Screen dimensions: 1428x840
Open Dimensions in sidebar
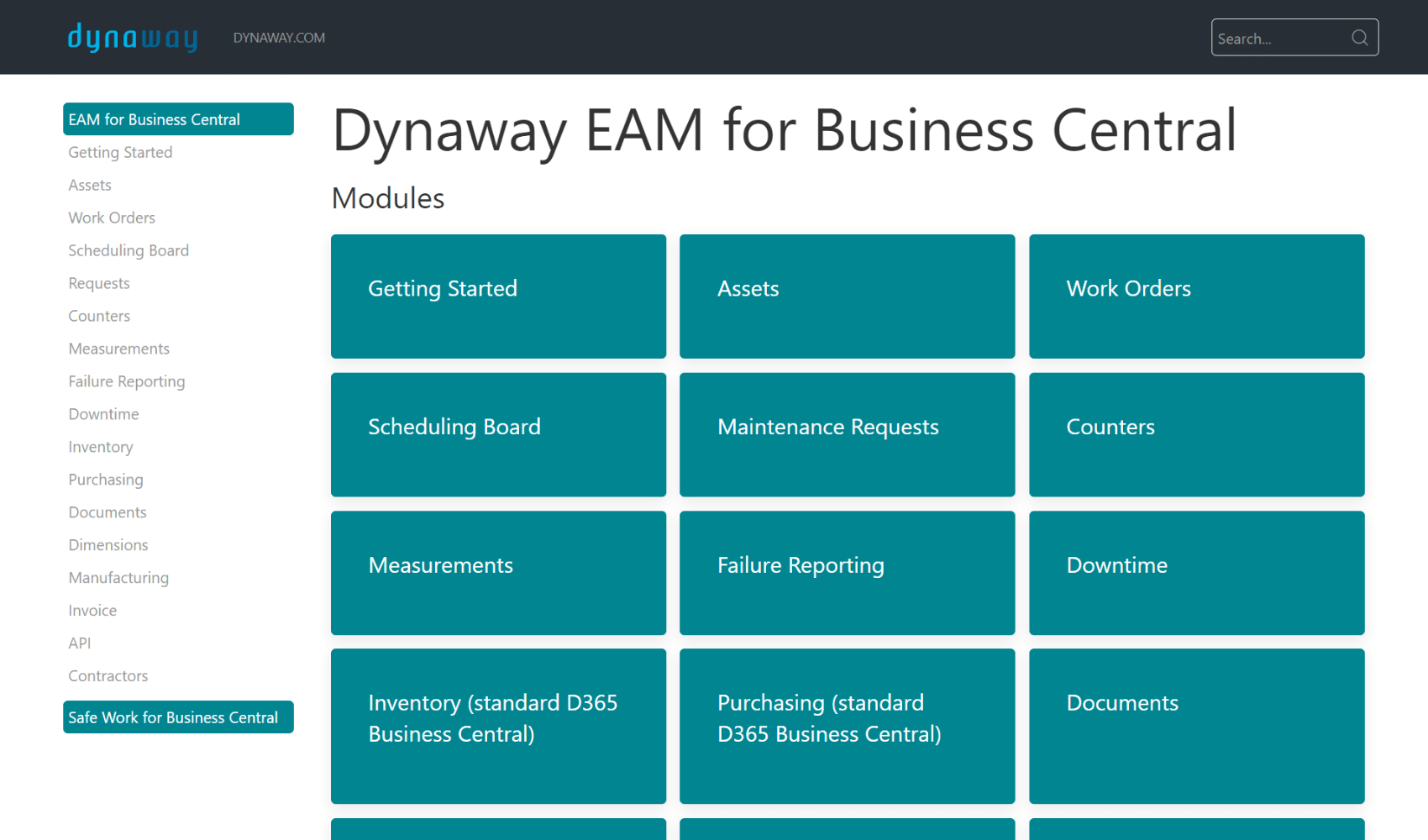pyautogui.click(x=108, y=545)
